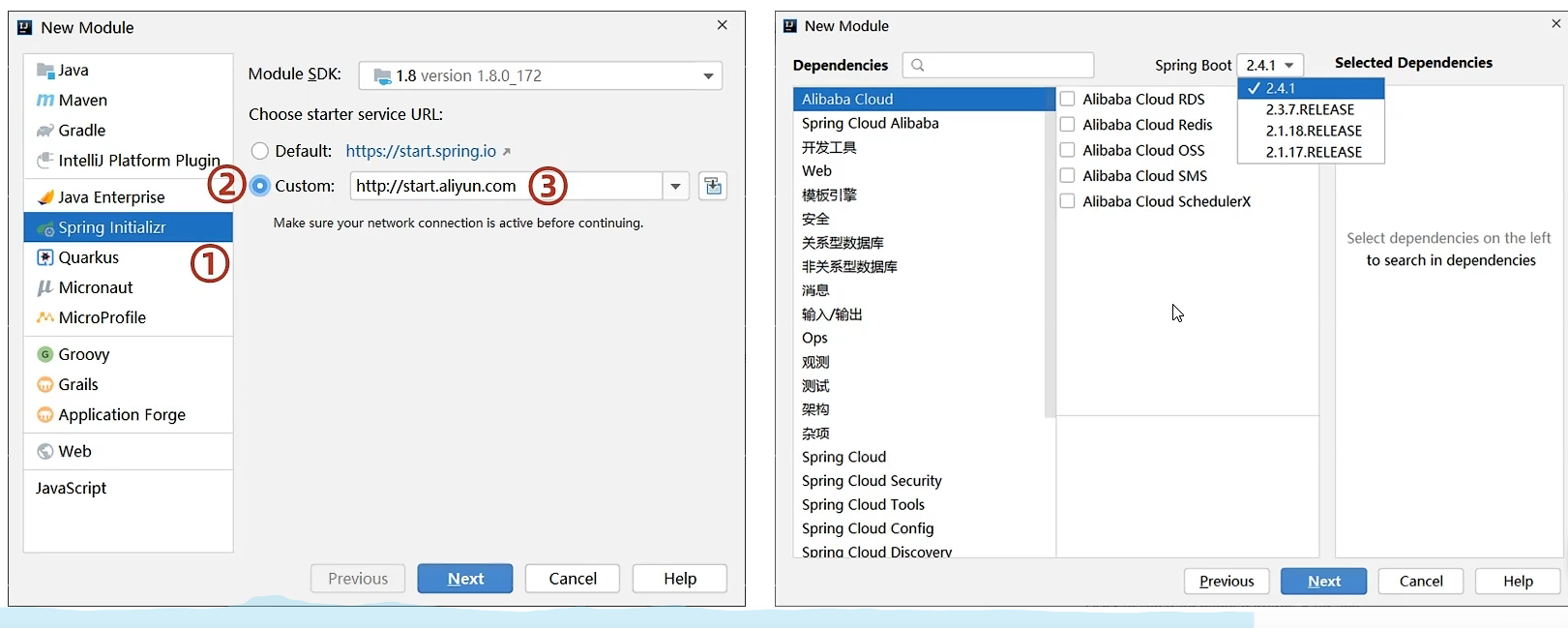Select 模板引擎 category
The width and height of the screenshot is (1568, 628).
click(x=919, y=194)
